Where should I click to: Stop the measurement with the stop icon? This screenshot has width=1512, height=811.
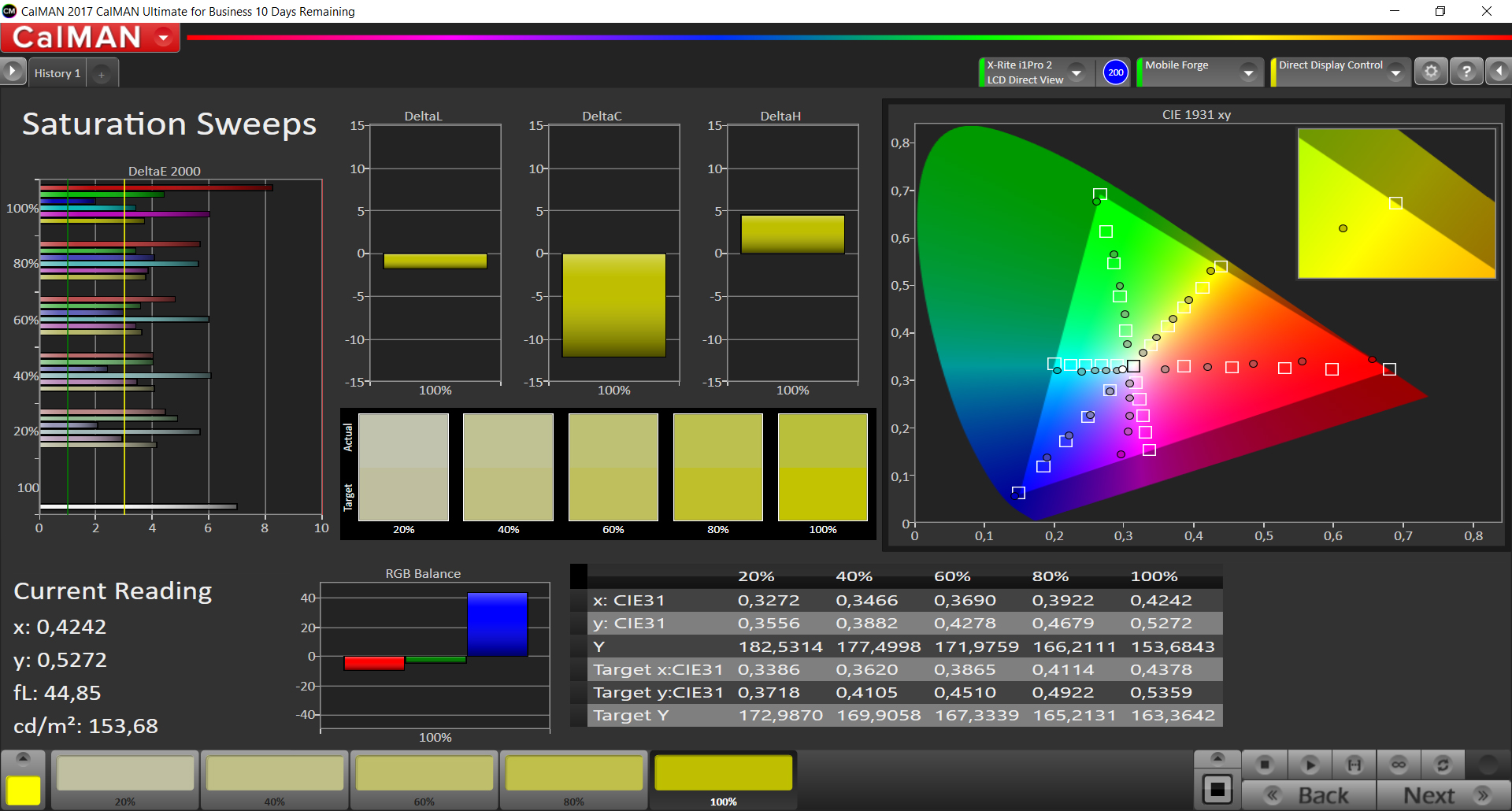click(1265, 765)
